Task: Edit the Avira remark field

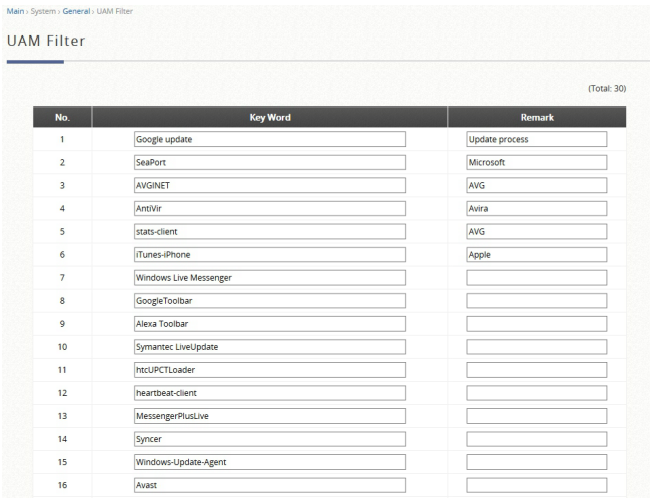Action: [537, 208]
